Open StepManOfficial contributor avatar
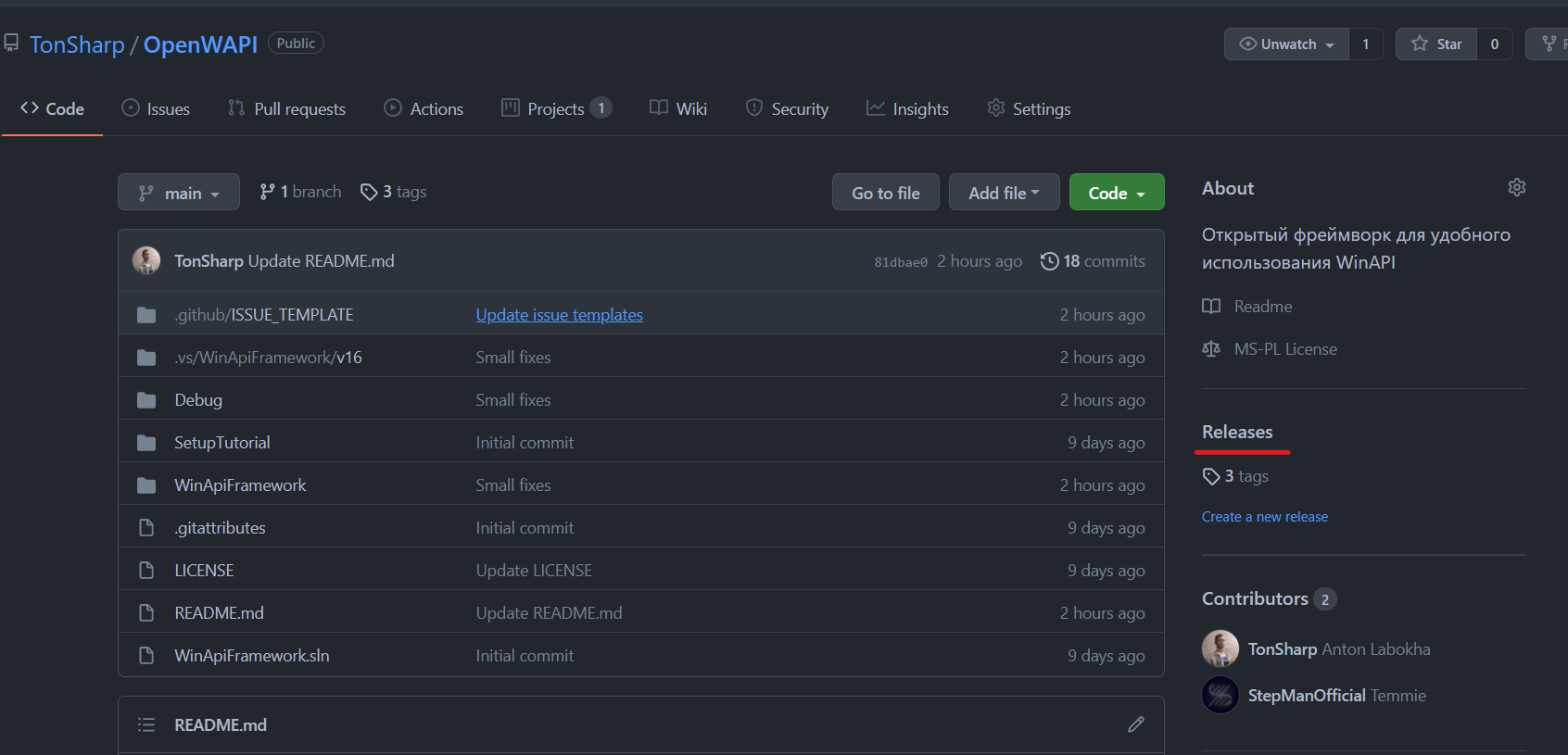The height and width of the screenshot is (755, 1568). pyautogui.click(x=1220, y=695)
